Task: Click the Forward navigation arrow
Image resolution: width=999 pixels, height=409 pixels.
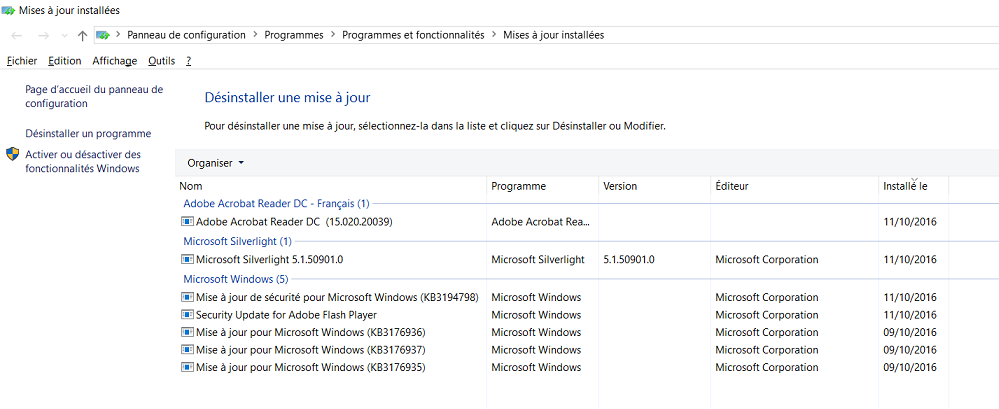Action: tap(43, 36)
